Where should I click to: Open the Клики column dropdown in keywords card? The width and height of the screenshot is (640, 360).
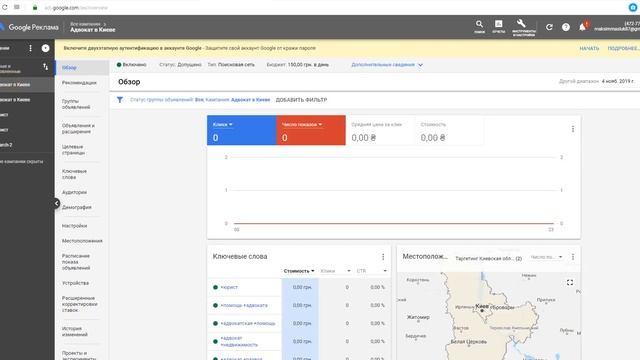[336, 271]
